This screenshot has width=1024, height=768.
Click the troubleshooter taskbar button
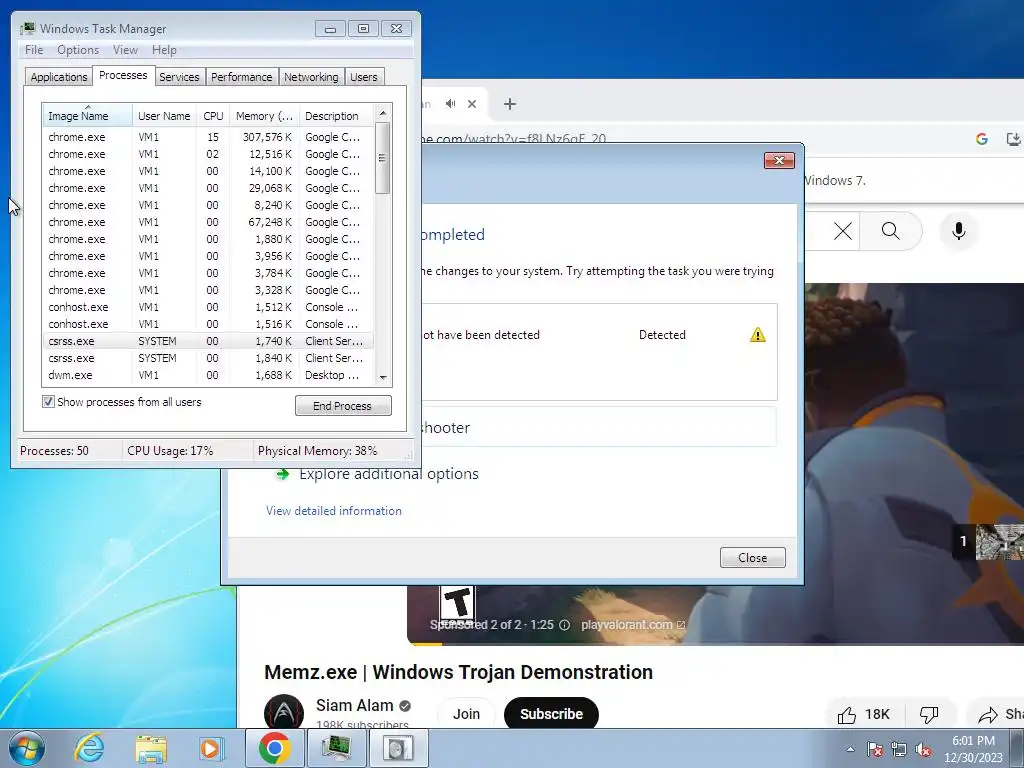(x=398, y=748)
